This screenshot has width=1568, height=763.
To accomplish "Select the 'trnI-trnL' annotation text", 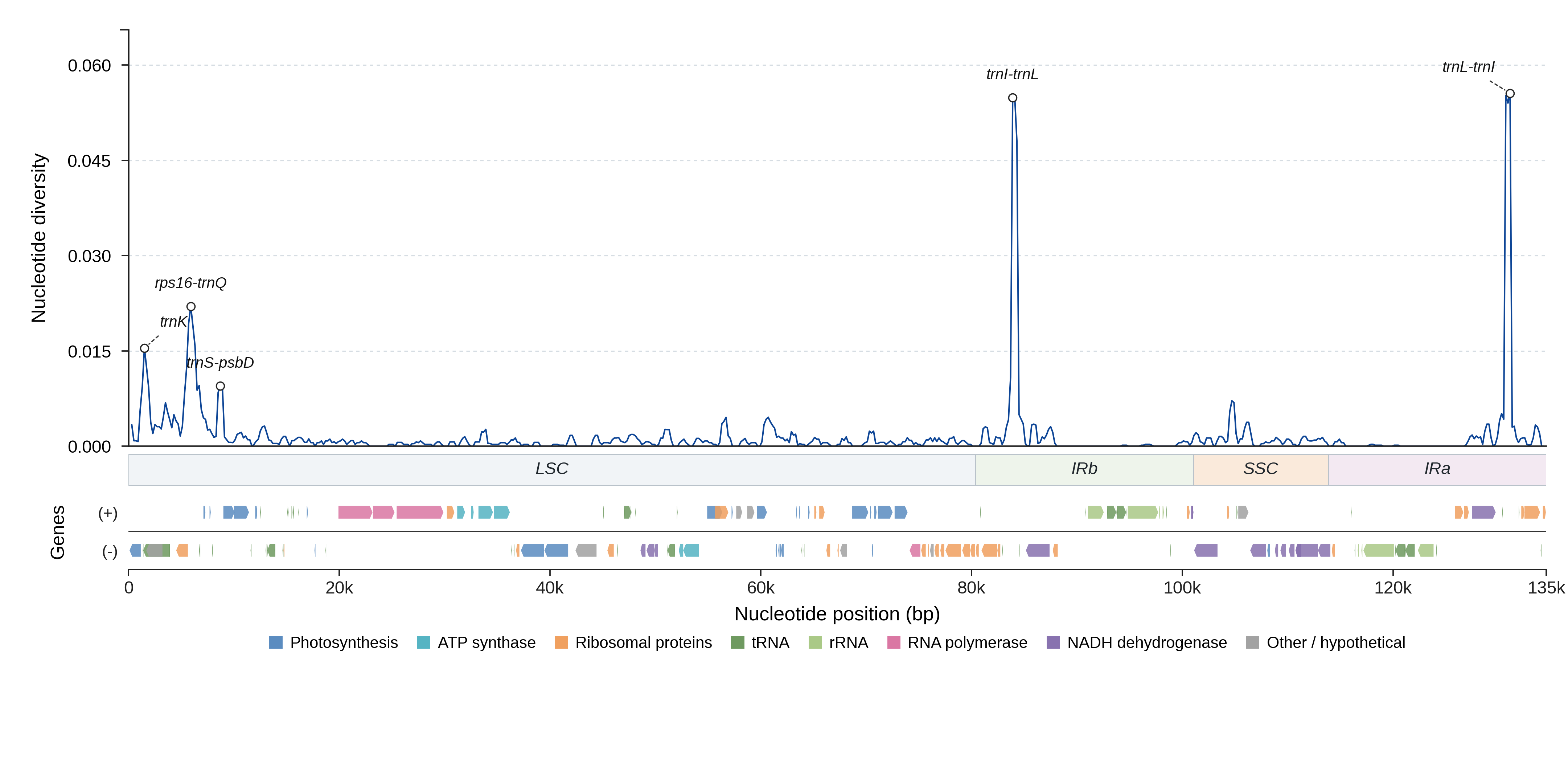I will pyautogui.click(x=1012, y=74).
